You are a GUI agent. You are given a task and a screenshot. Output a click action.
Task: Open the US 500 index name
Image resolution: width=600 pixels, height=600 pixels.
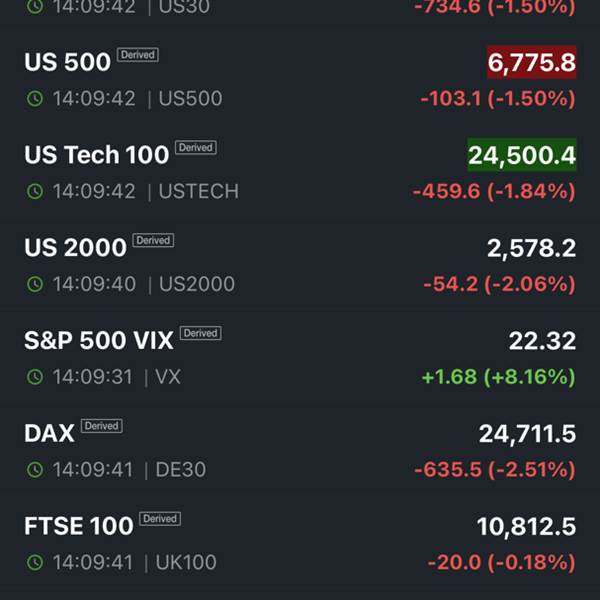pyautogui.click(x=67, y=62)
